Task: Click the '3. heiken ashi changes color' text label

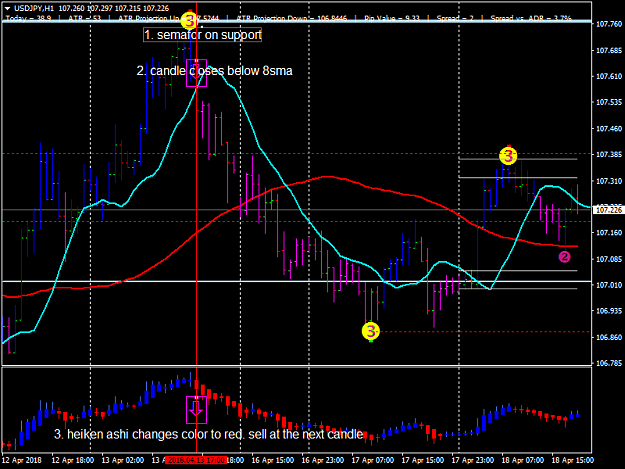Action: click(208, 434)
